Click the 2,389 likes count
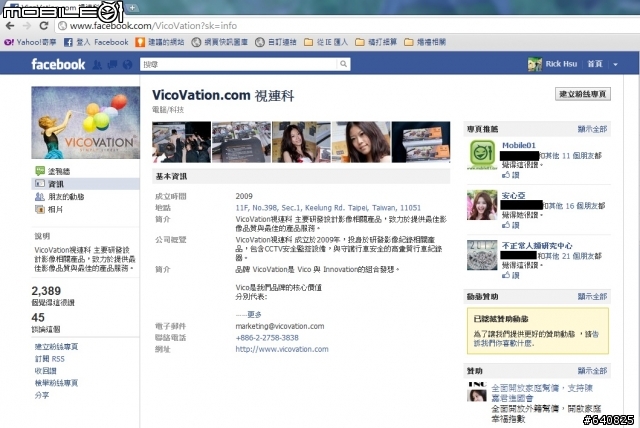640x428 pixels. (x=46, y=291)
